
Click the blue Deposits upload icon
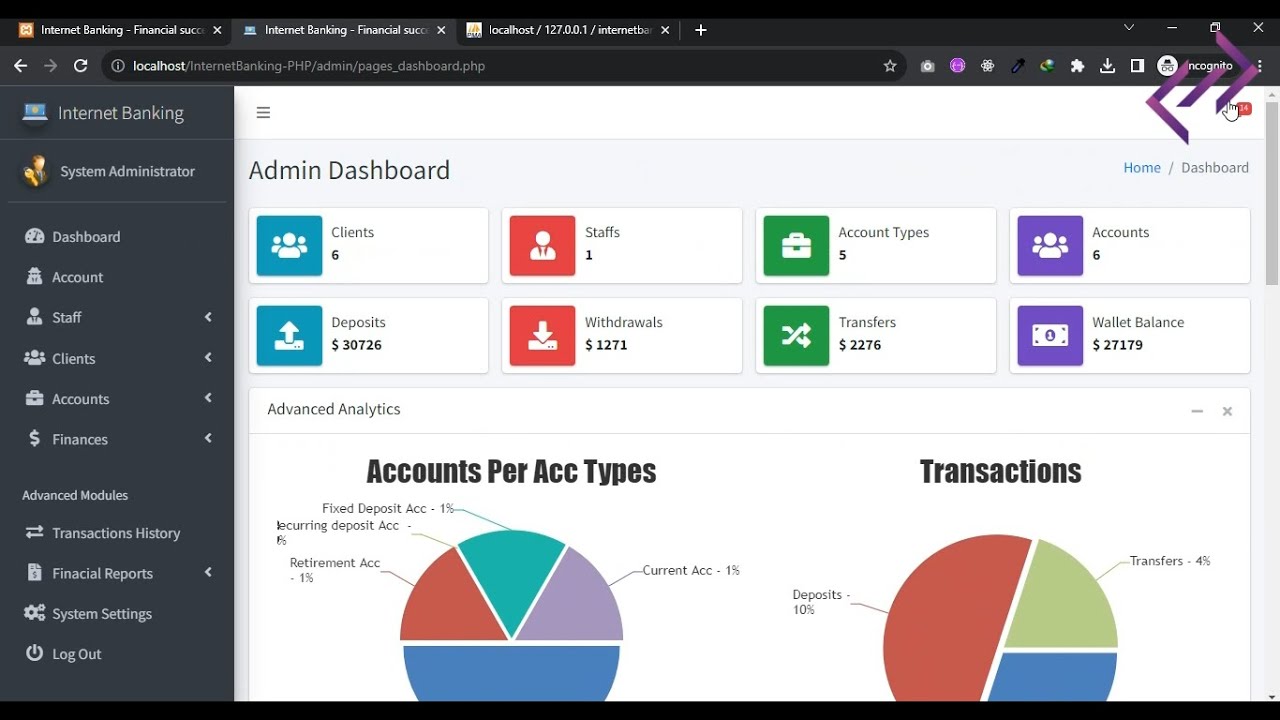pyautogui.click(x=289, y=335)
